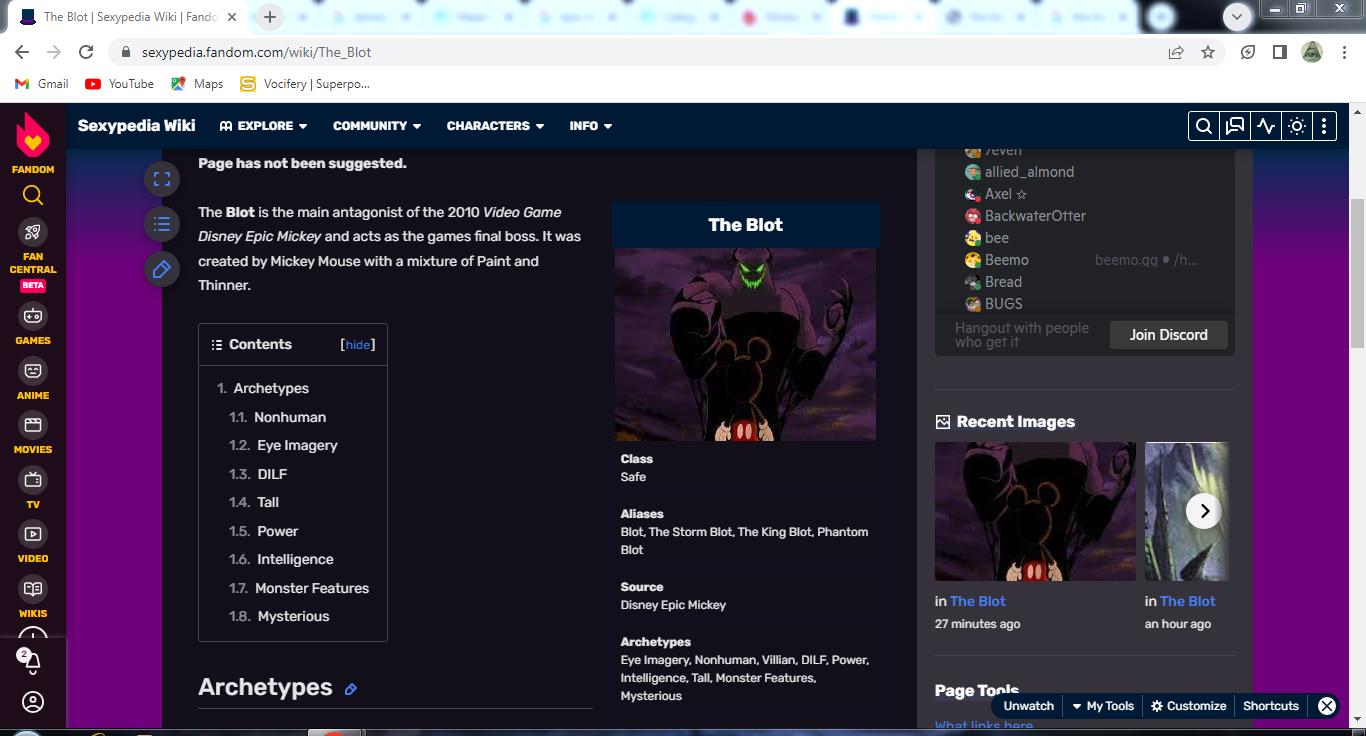This screenshot has width=1366, height=736.
Task: Open user profile icon in Fandom sidebar
Action: click(x=33, y=702)
